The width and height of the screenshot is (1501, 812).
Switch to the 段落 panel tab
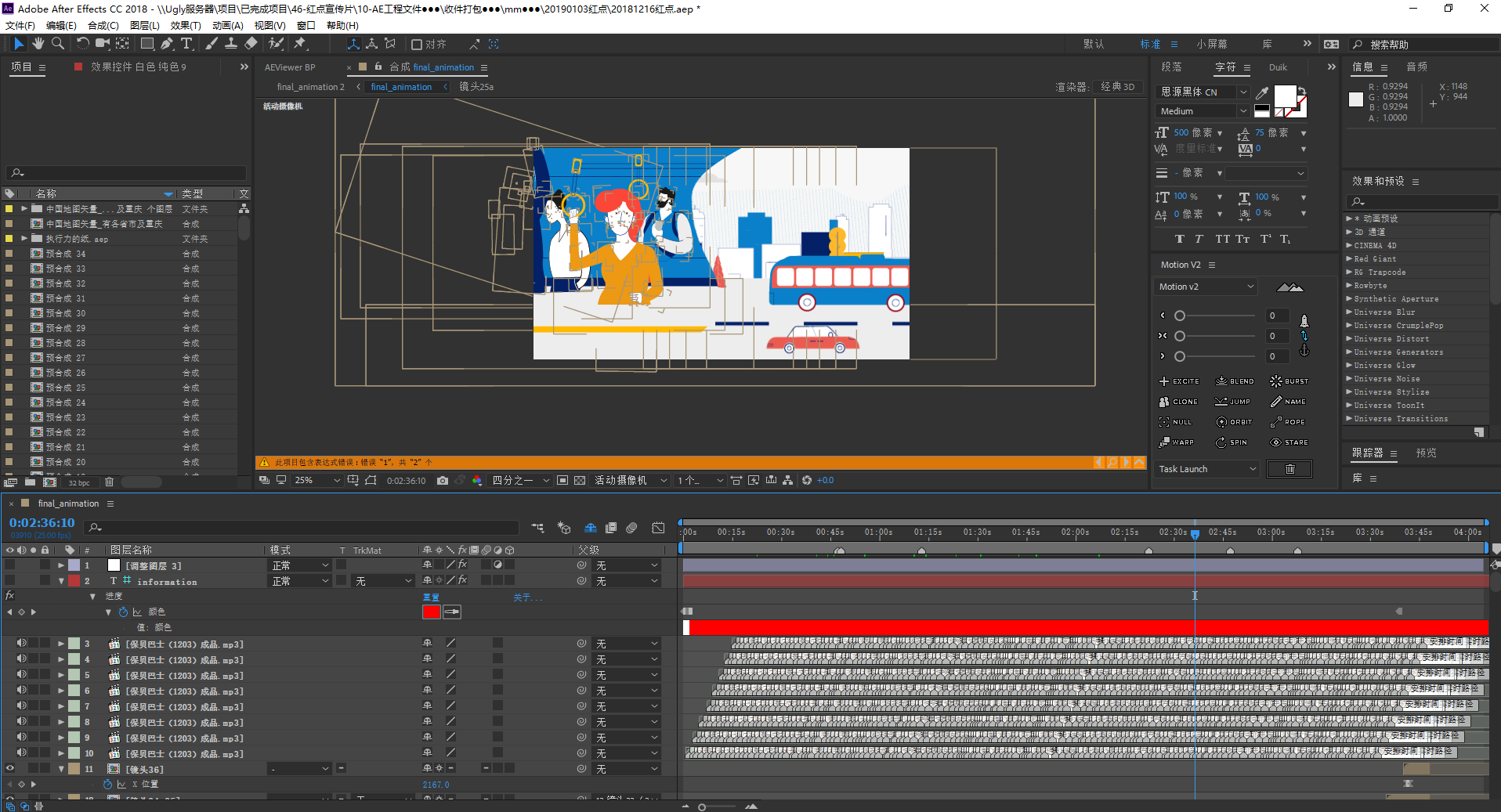pyautogui.click(x=1172, y=67)
